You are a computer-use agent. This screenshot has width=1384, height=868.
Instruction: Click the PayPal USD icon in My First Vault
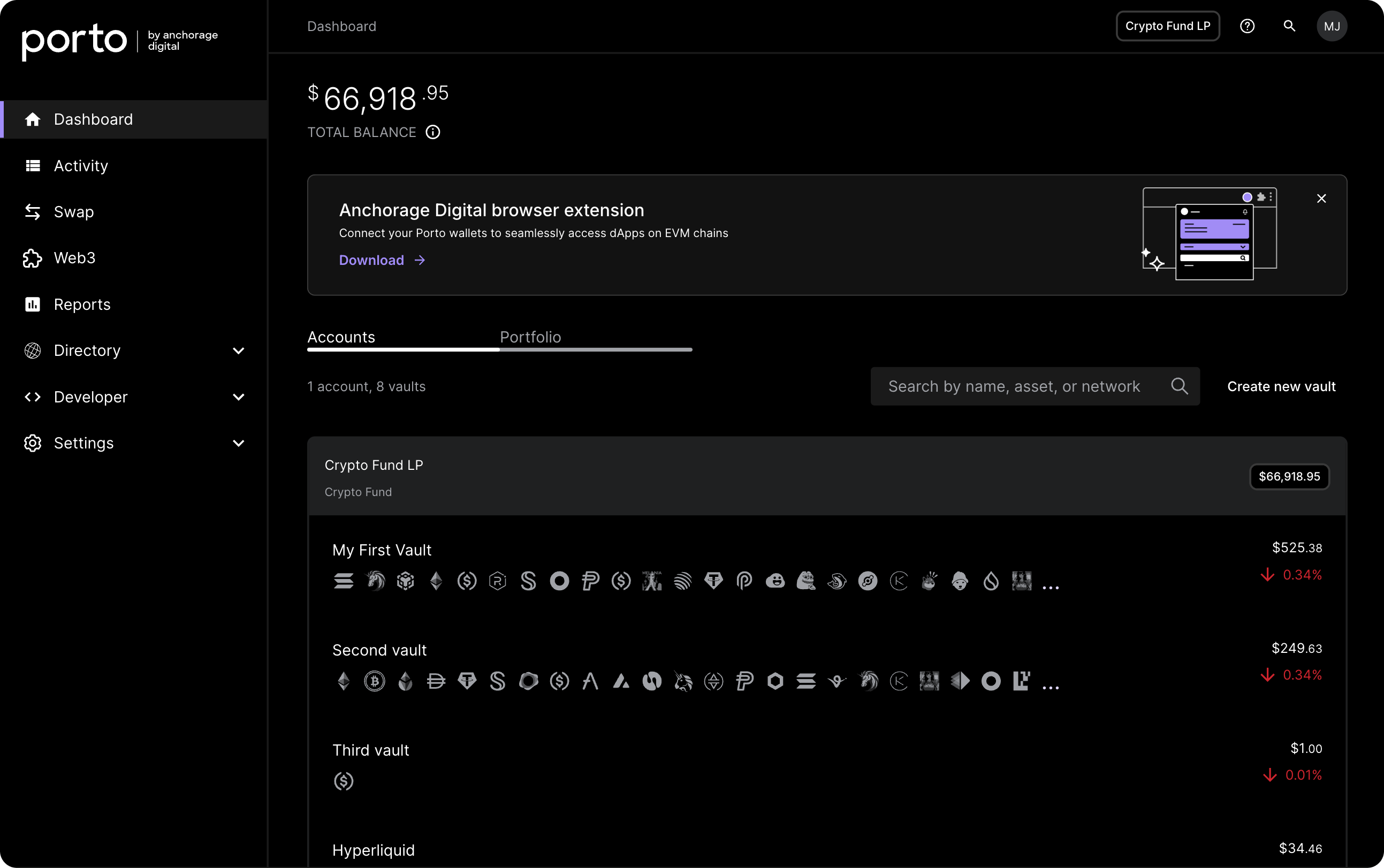[x=590, y=581]
